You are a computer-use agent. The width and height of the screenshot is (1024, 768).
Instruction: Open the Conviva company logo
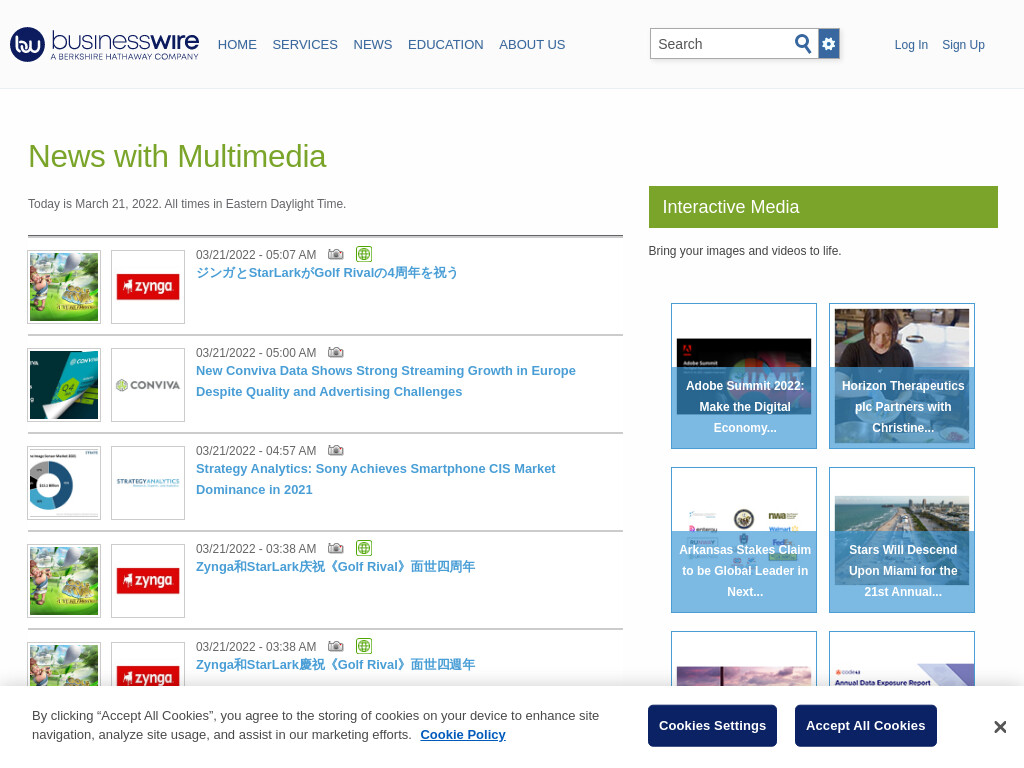(148, 385)
